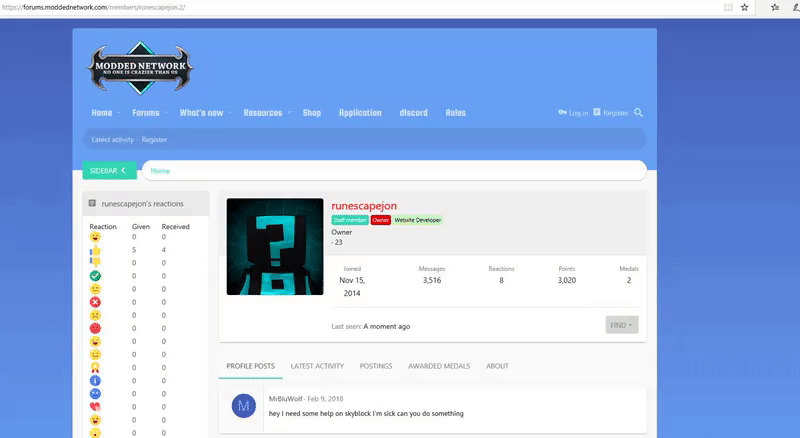Image resolution: width=800 pixels, height=438 pixels.
Task: Open the search magnifier icon
Action: (x=638, y=112)
